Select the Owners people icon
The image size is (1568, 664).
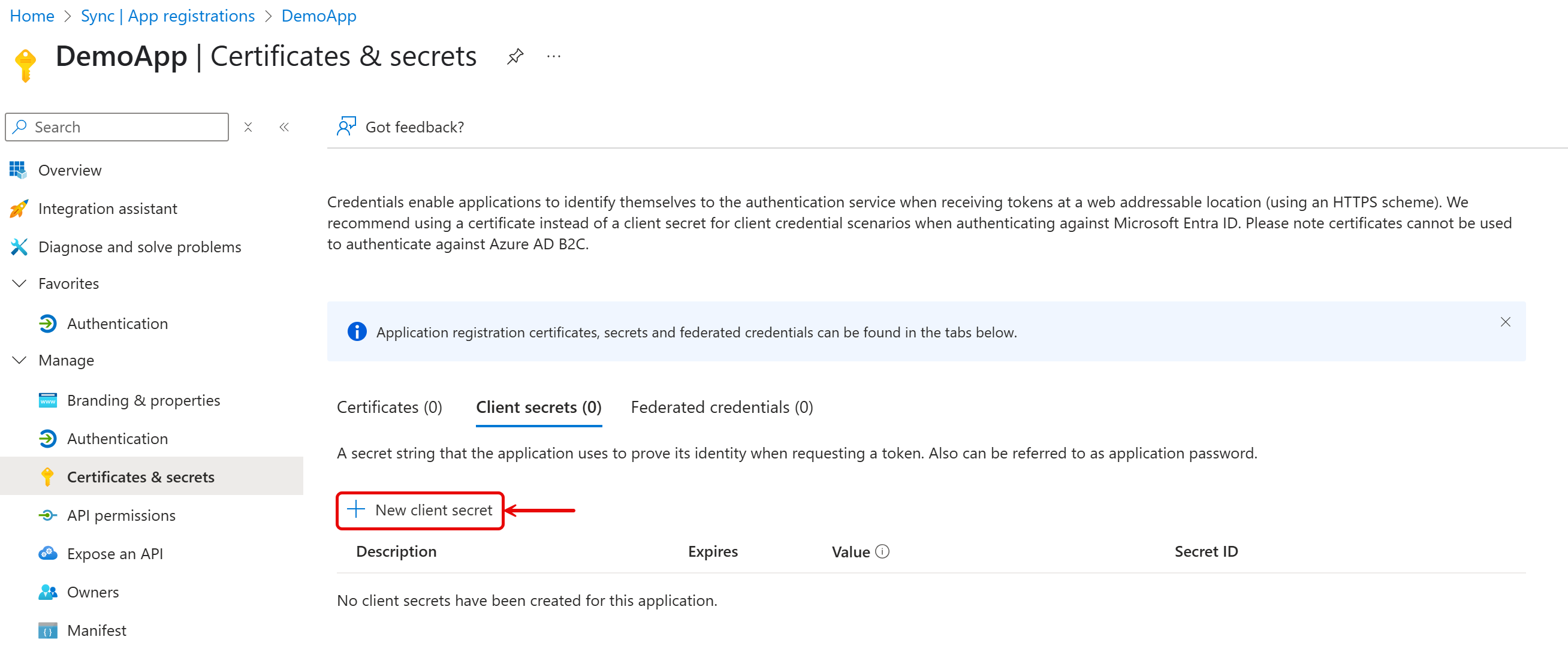click(47, 591)
